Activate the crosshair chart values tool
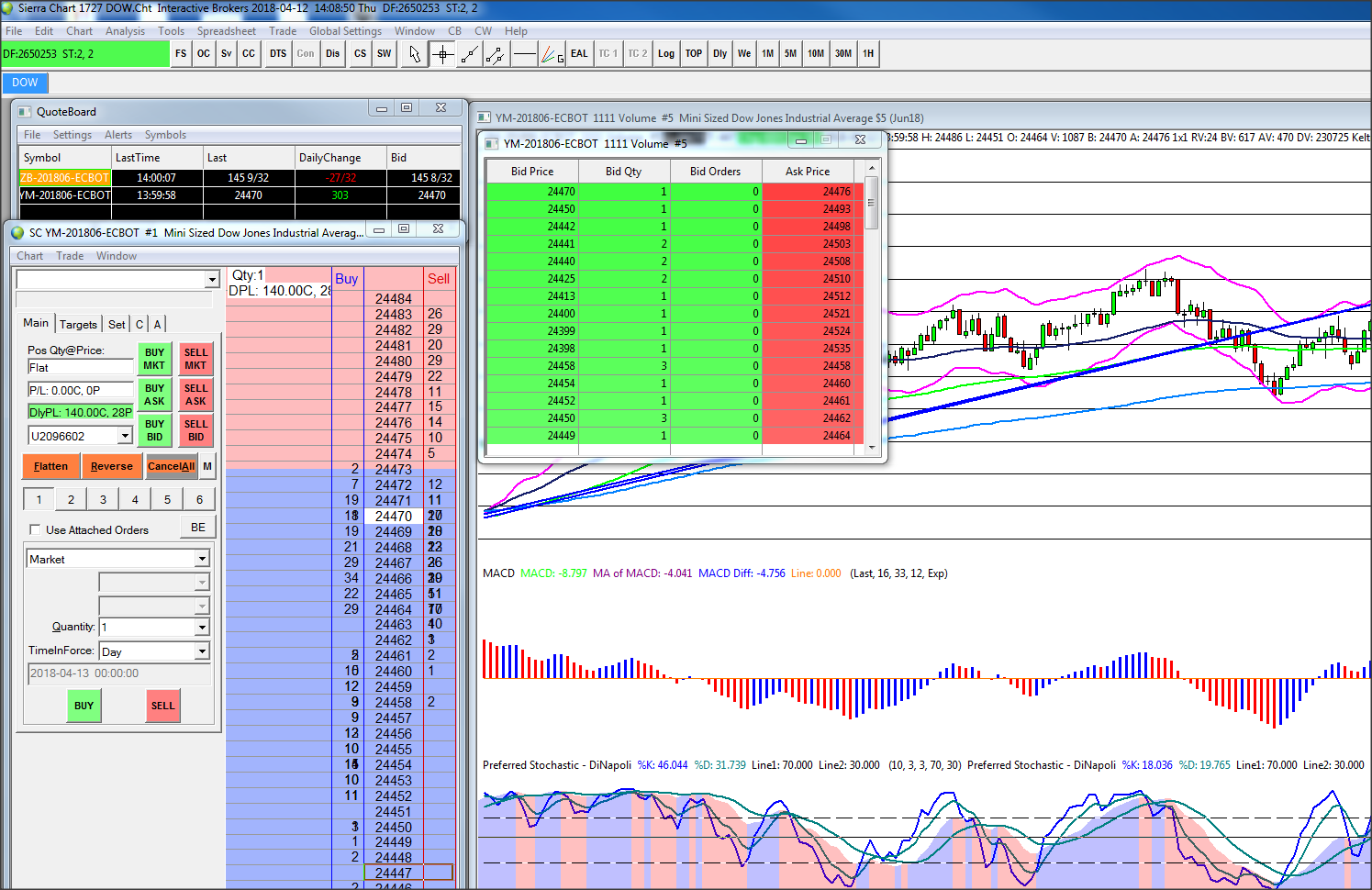 (x=442, y=54)
